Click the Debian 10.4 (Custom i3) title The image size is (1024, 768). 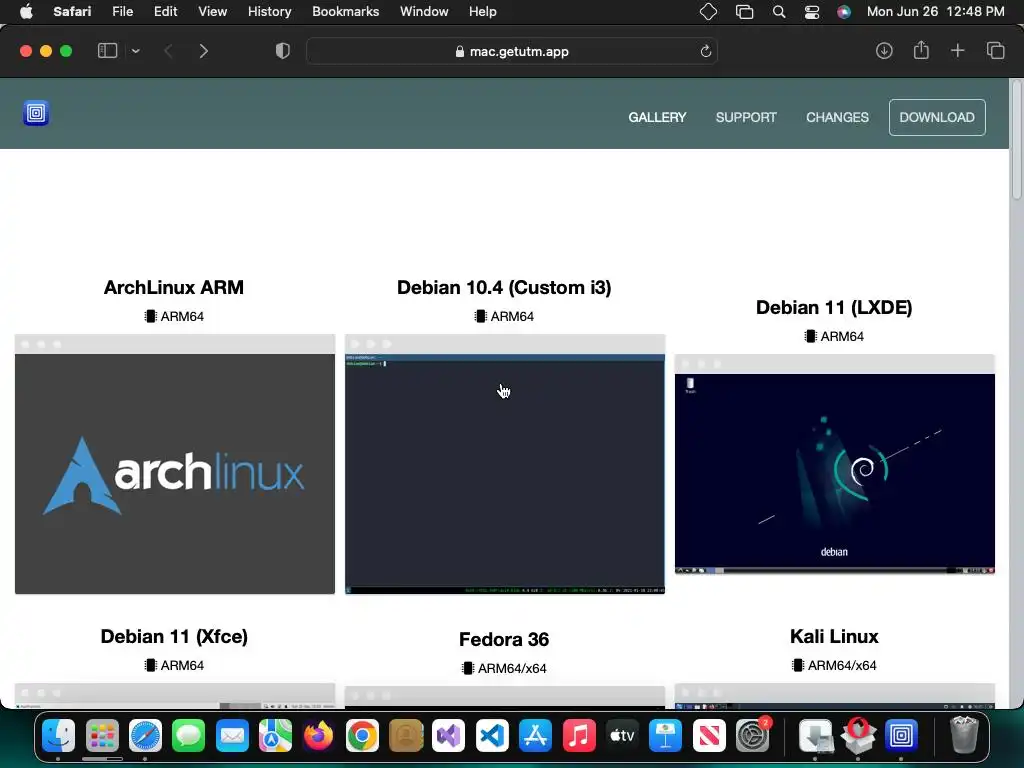click(504, 287)
